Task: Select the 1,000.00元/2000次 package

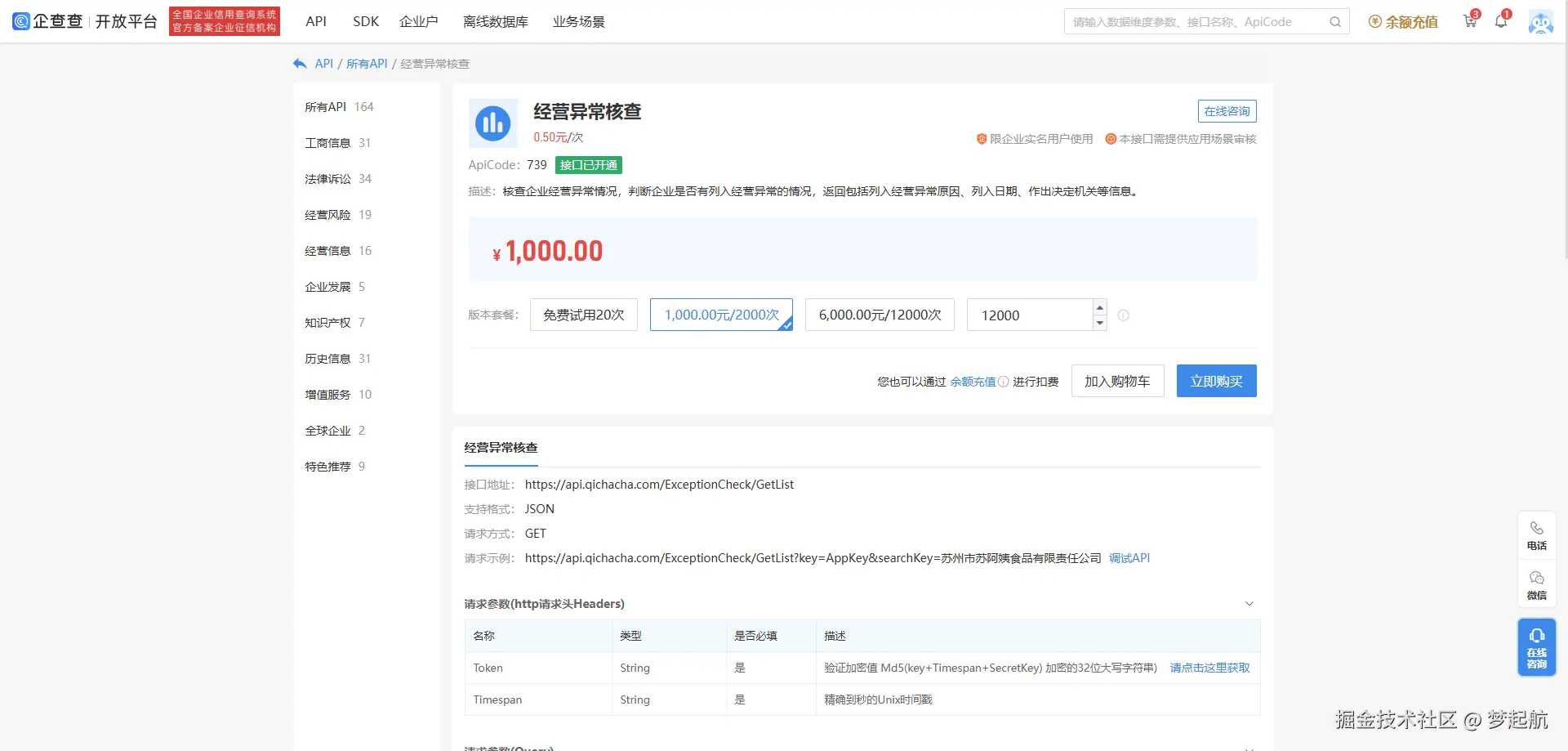Action: click(x=721, y=315)
